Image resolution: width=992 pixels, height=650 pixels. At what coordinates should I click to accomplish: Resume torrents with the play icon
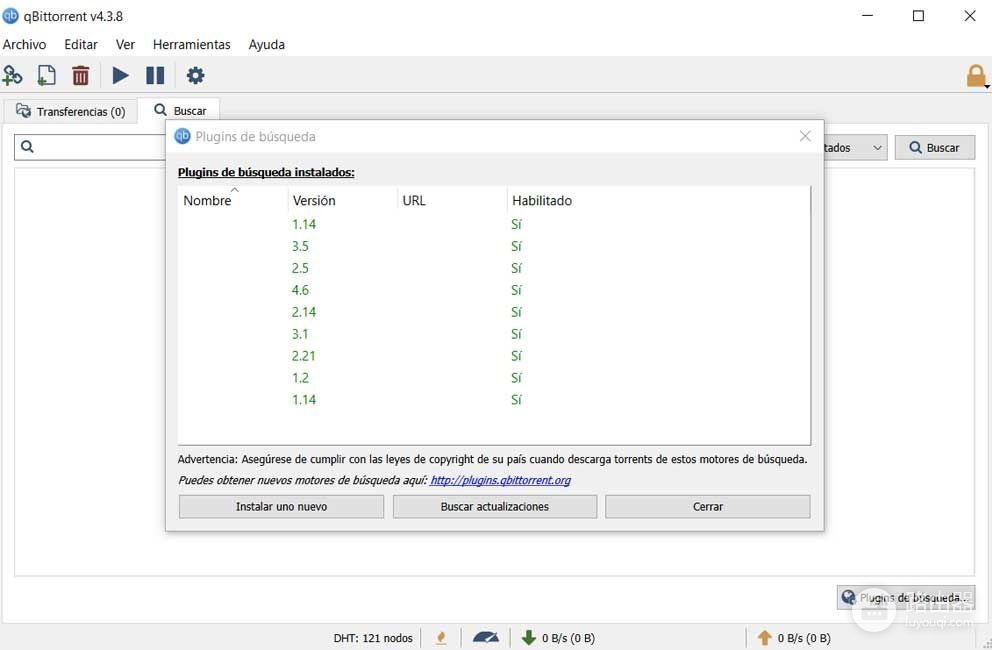pos(120,75)
